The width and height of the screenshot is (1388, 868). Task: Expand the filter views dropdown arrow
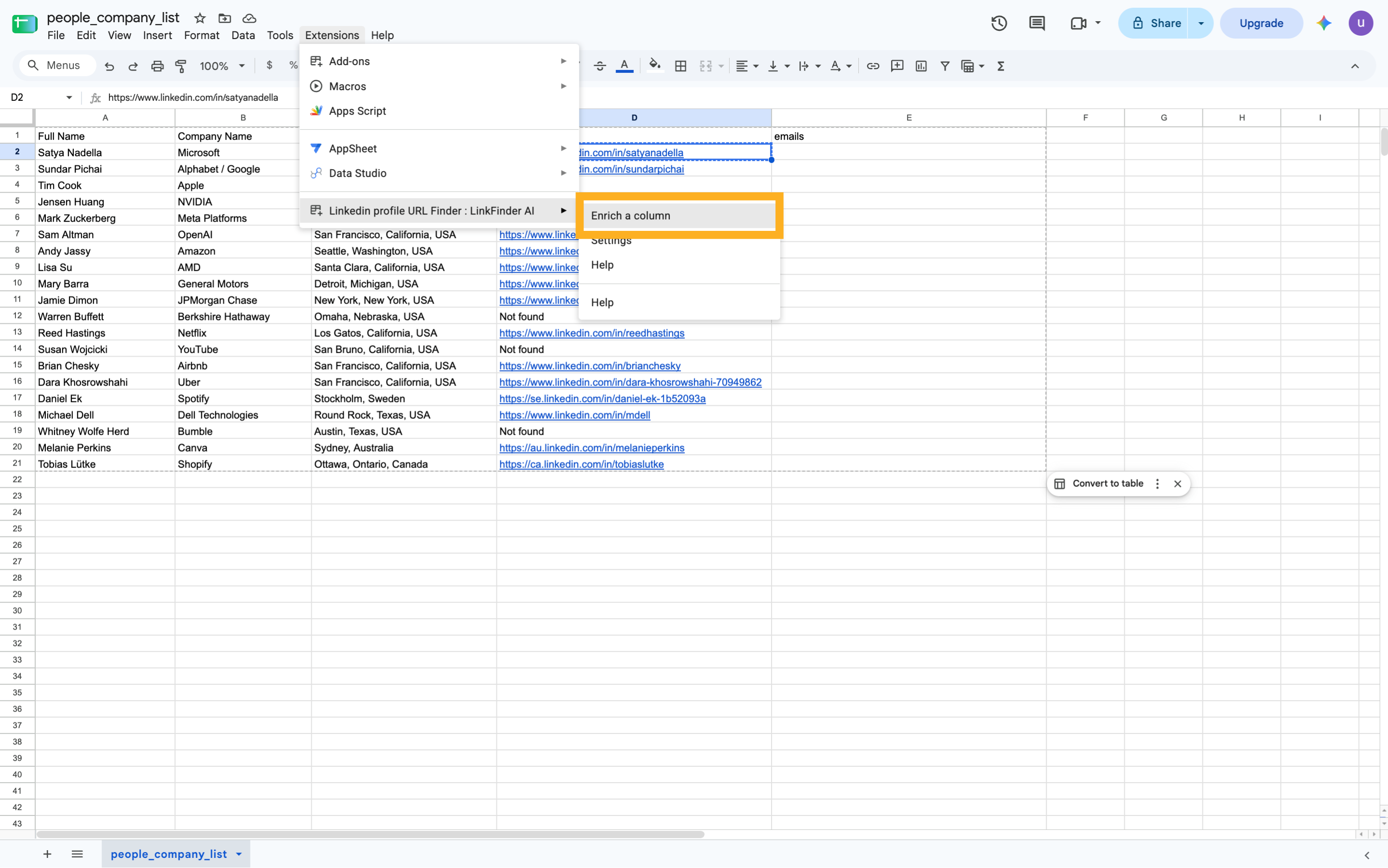pyautogui.click(x=982, y=66)
